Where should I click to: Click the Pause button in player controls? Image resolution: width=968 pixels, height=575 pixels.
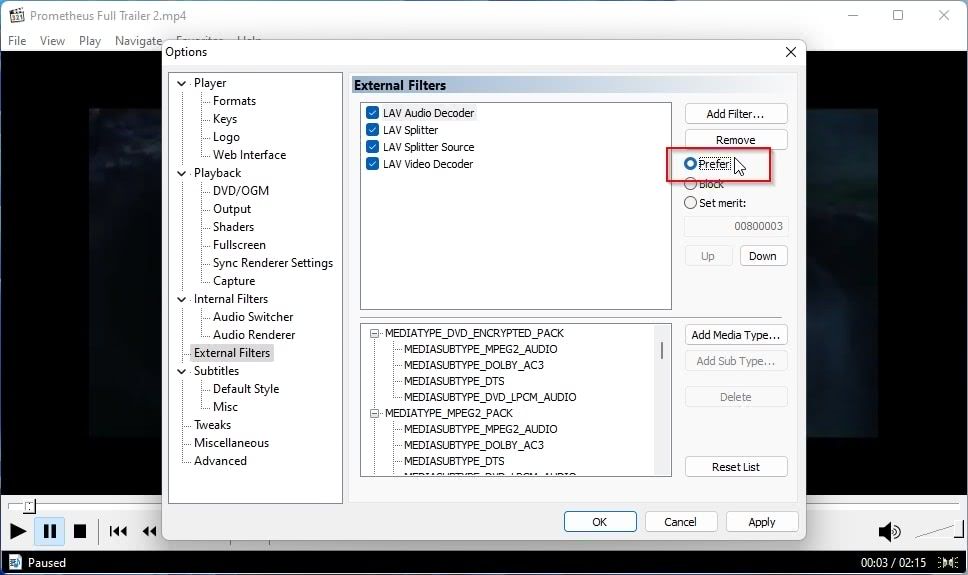pos(49,531)
